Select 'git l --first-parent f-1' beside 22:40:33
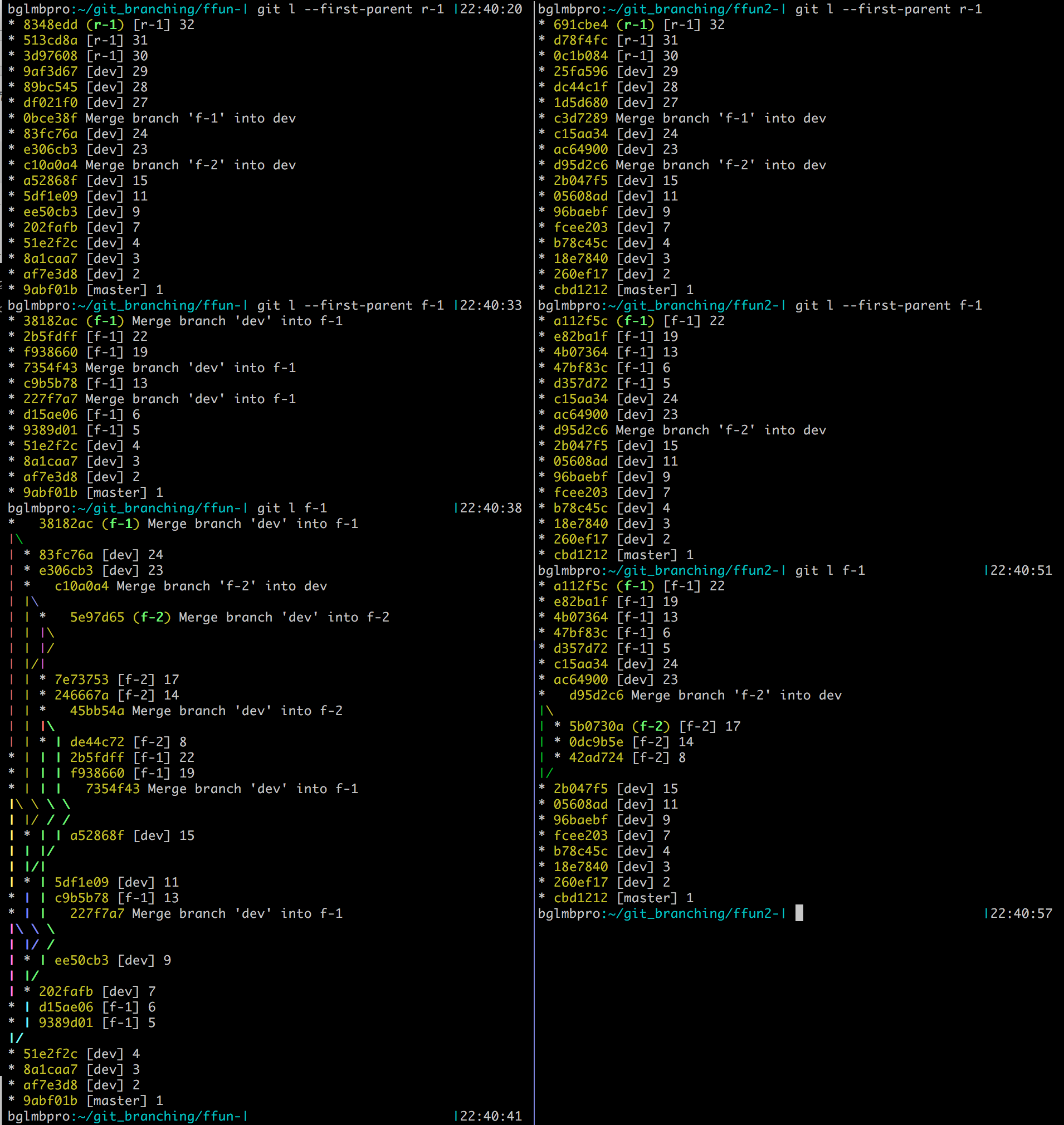 350,305
